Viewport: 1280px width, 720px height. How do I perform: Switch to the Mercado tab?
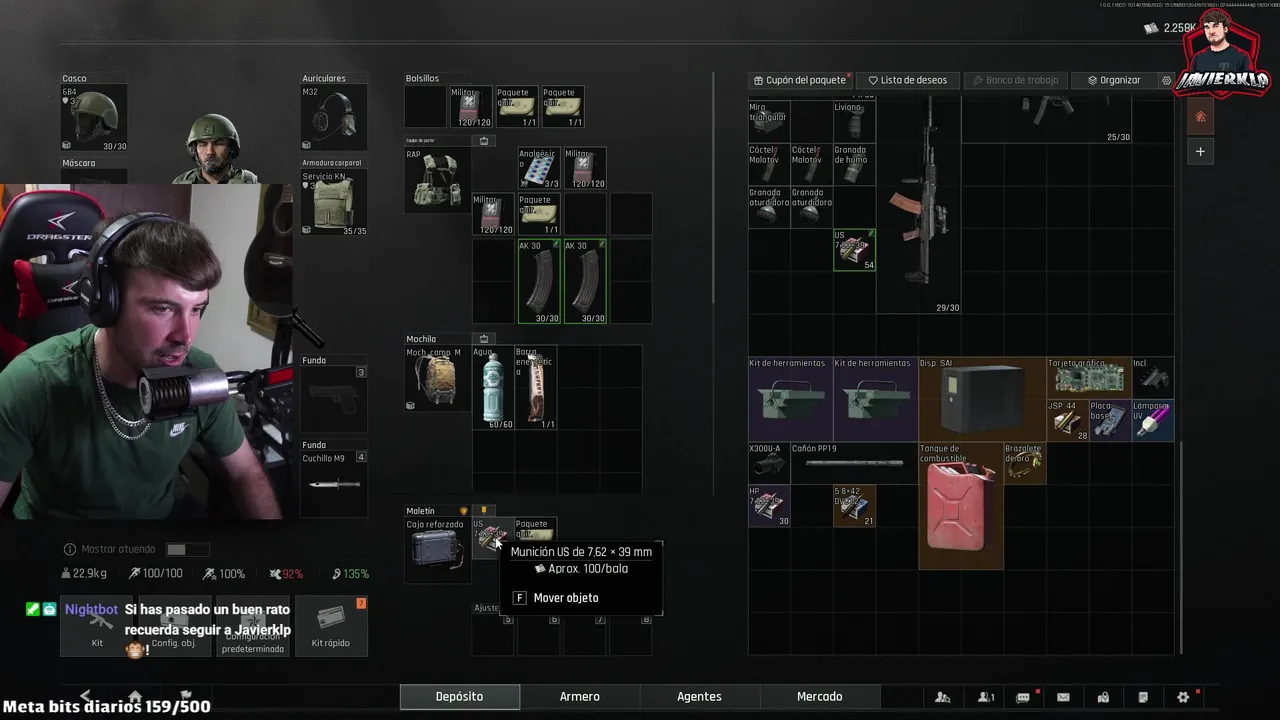819,697
